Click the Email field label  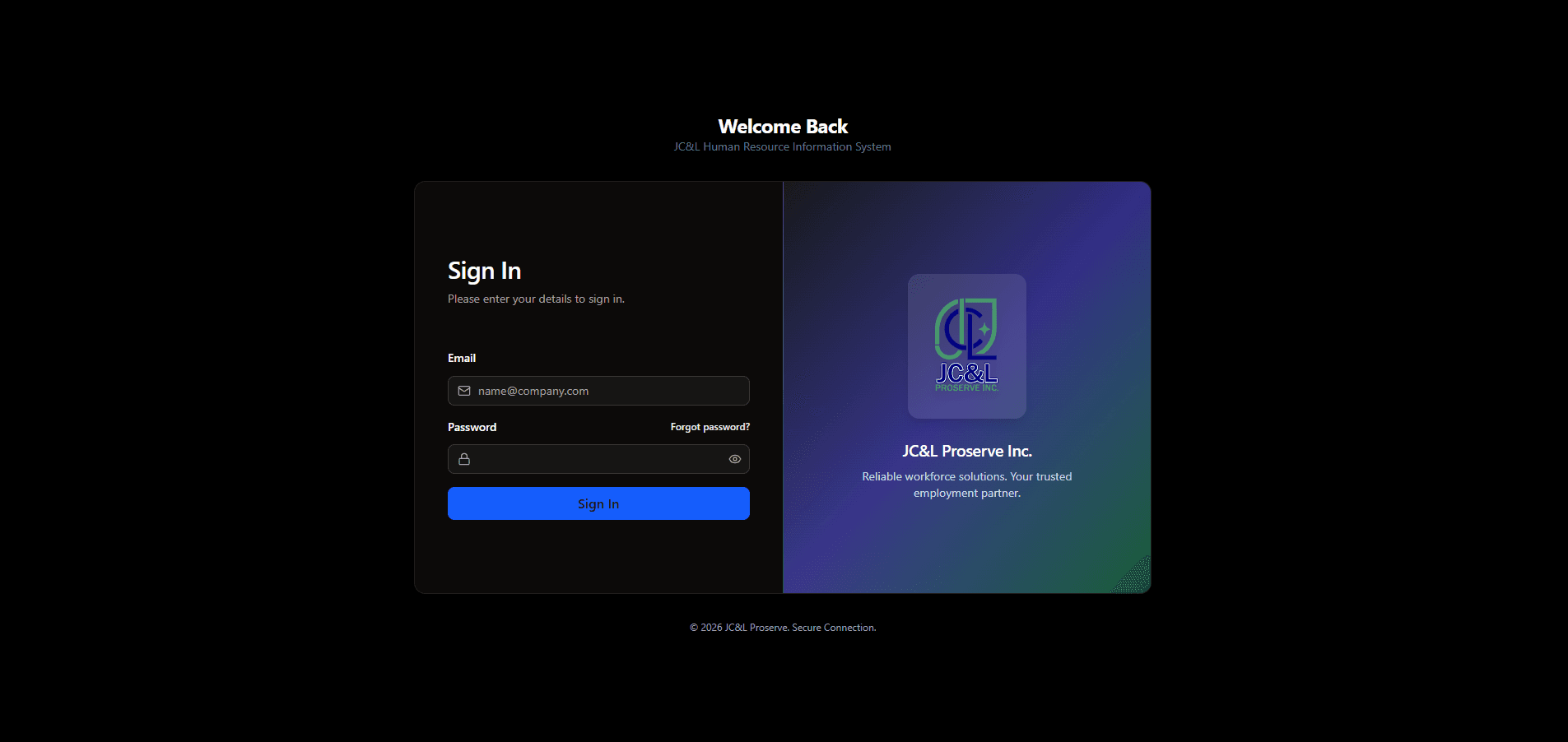pos(462,358)
